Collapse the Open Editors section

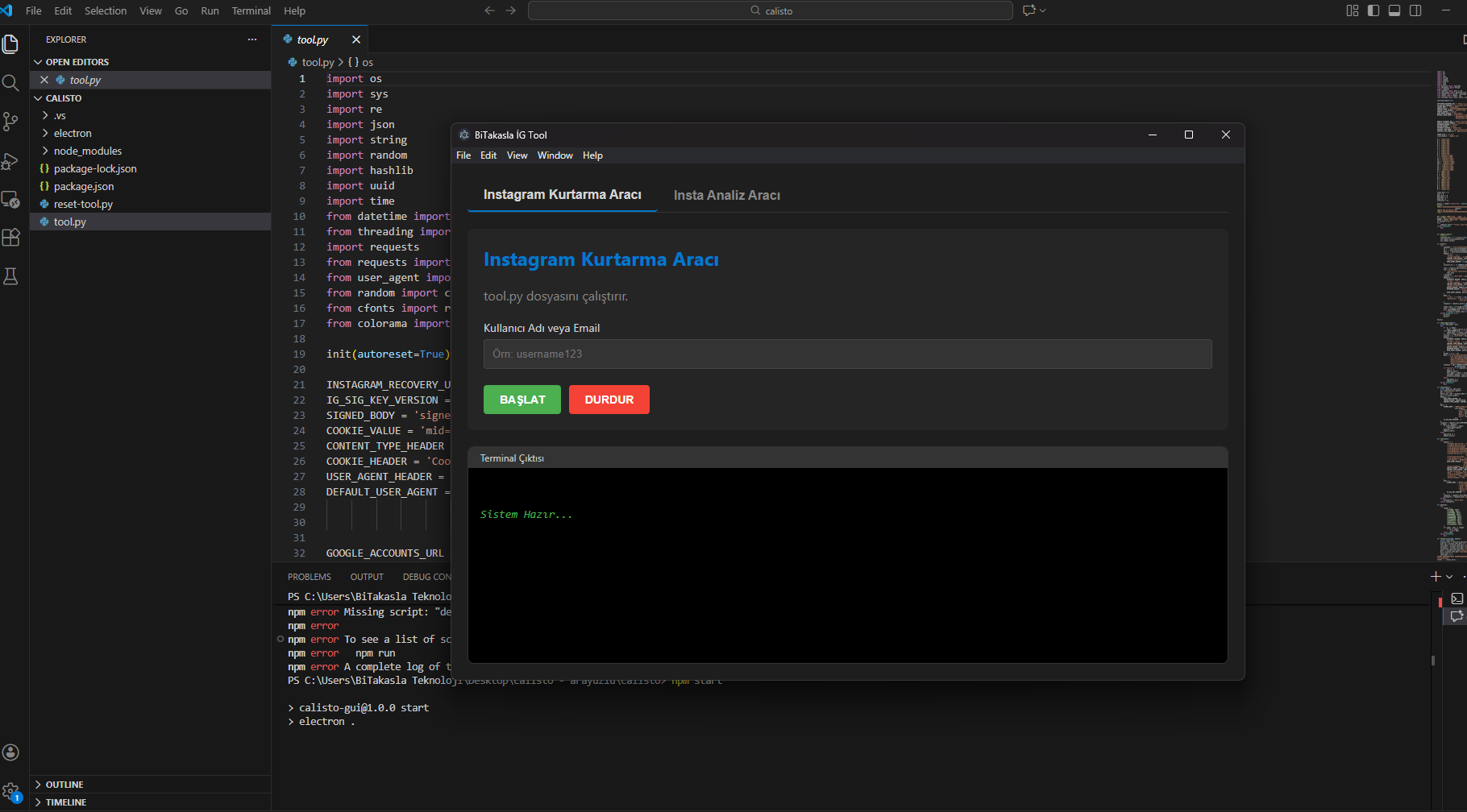point(77,62)
